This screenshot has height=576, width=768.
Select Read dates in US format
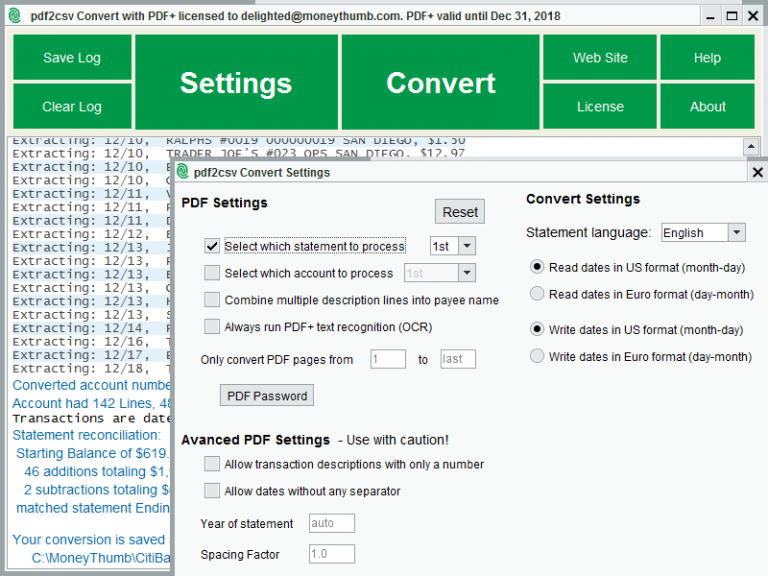[x=537, y=267]
